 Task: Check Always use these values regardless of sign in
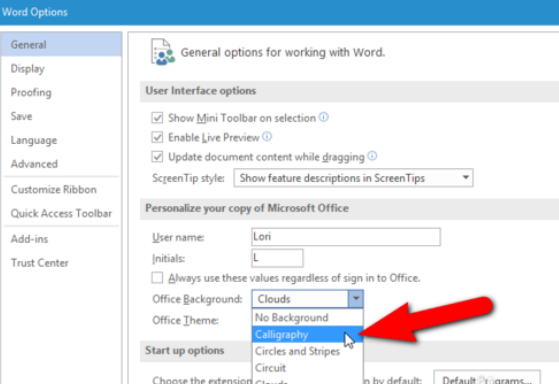pos(157,278)
